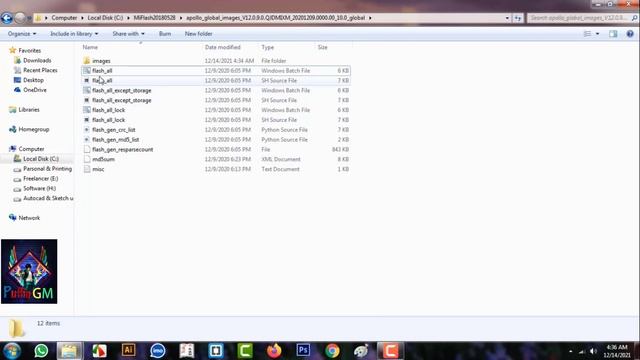Select flash_all_except_storage SH Source File
The height and width of the screenshot is (360, 640).
[x=216, y=100]
